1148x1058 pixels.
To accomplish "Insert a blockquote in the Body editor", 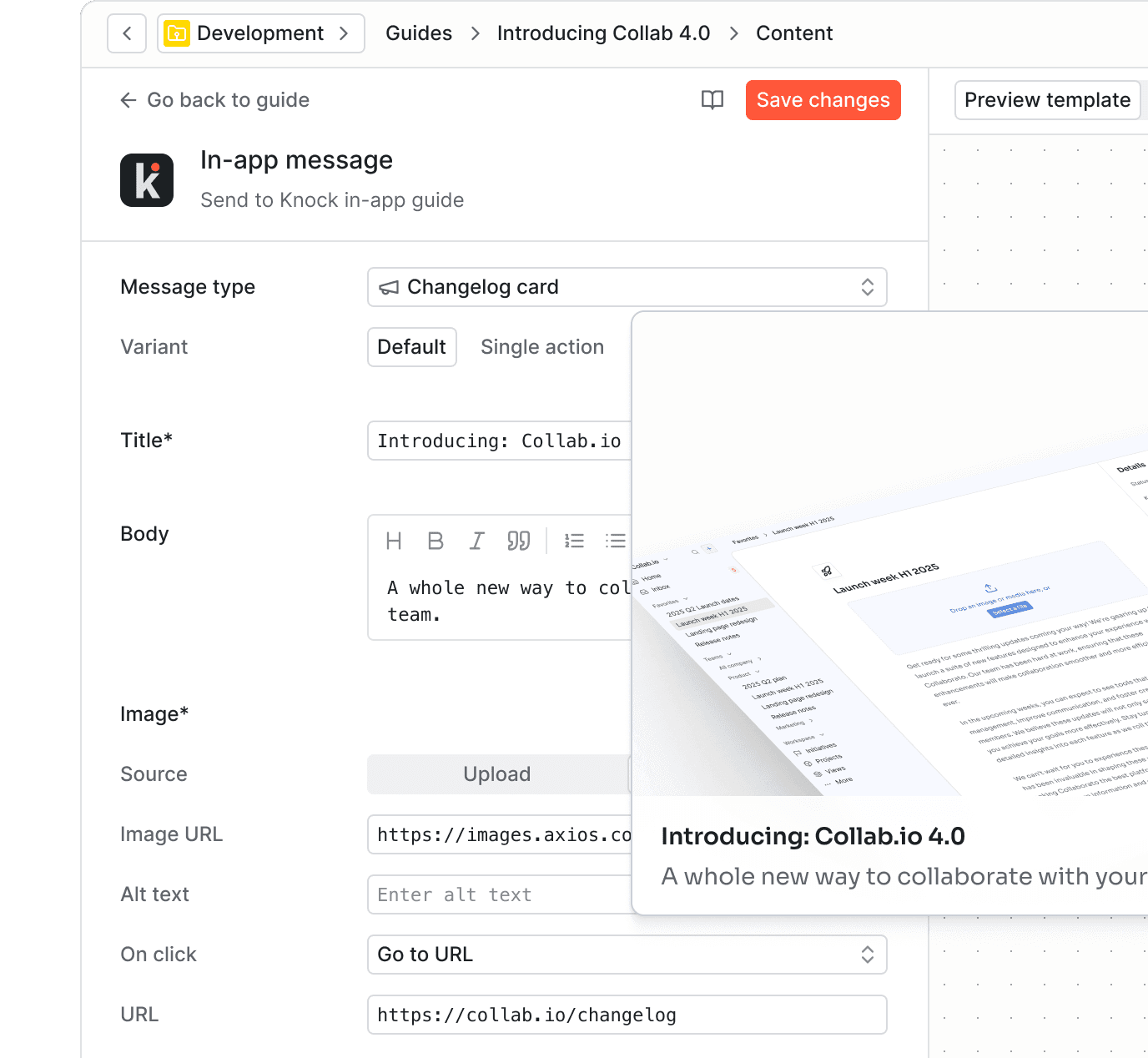I will (x=519, y=541).
